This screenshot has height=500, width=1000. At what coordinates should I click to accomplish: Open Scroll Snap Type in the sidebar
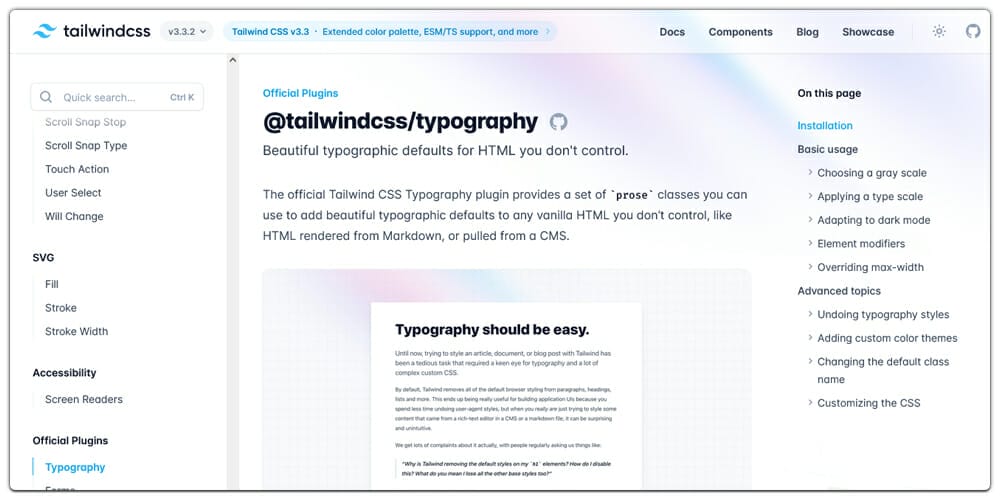86,145
